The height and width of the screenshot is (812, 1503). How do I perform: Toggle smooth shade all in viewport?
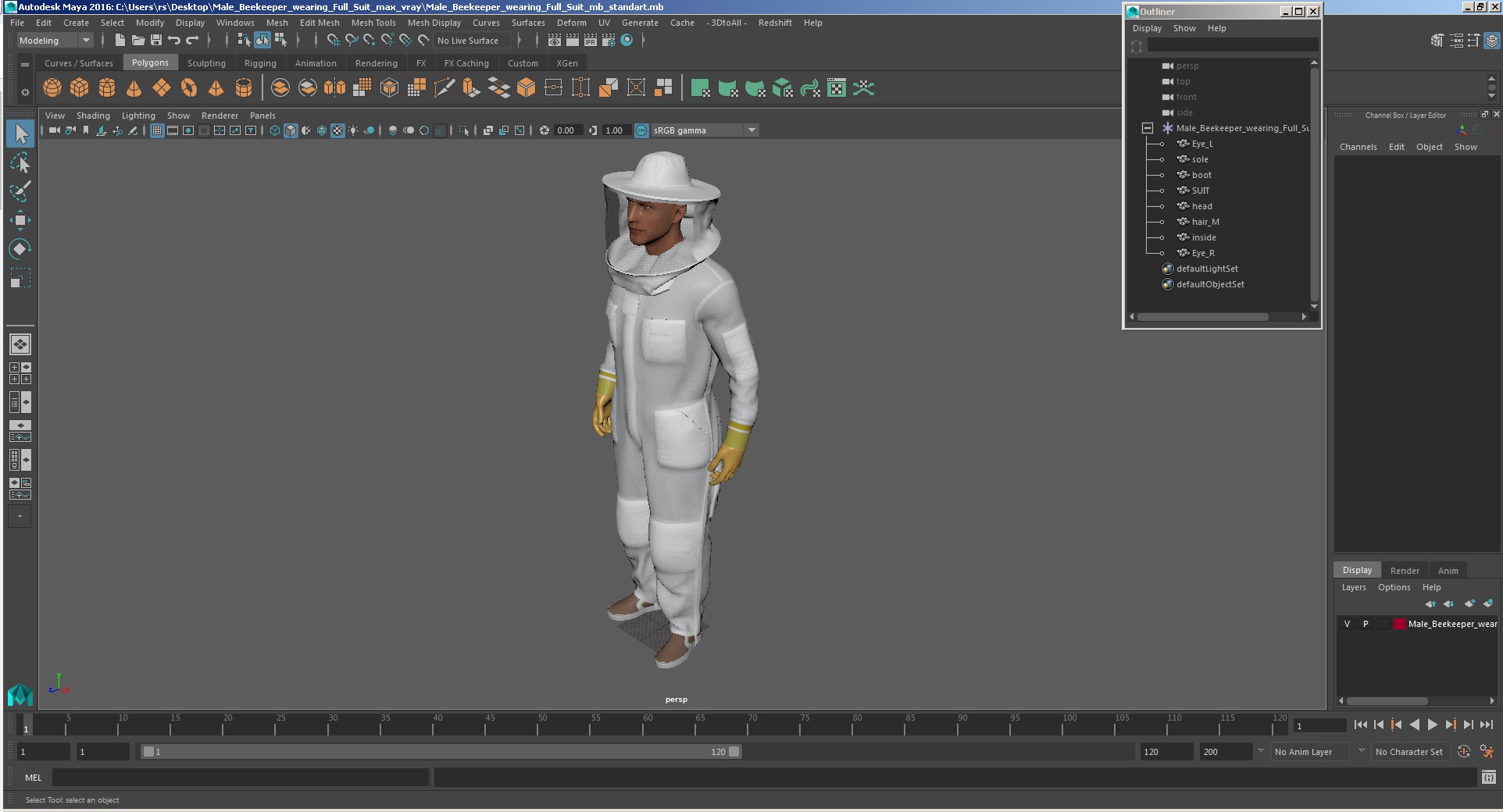click(291, 130)
